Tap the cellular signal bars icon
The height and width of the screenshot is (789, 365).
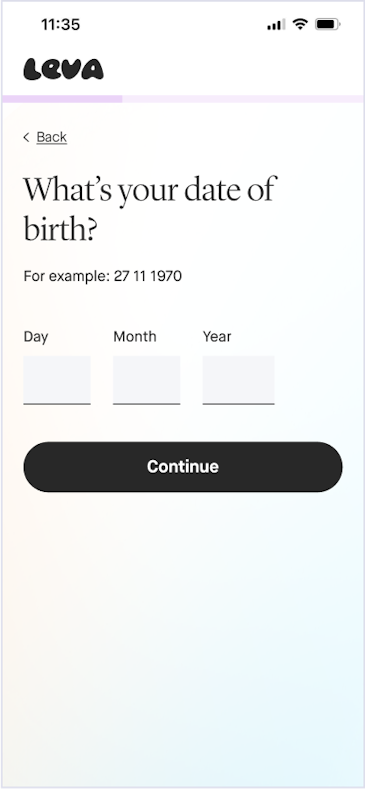(276, 24)
